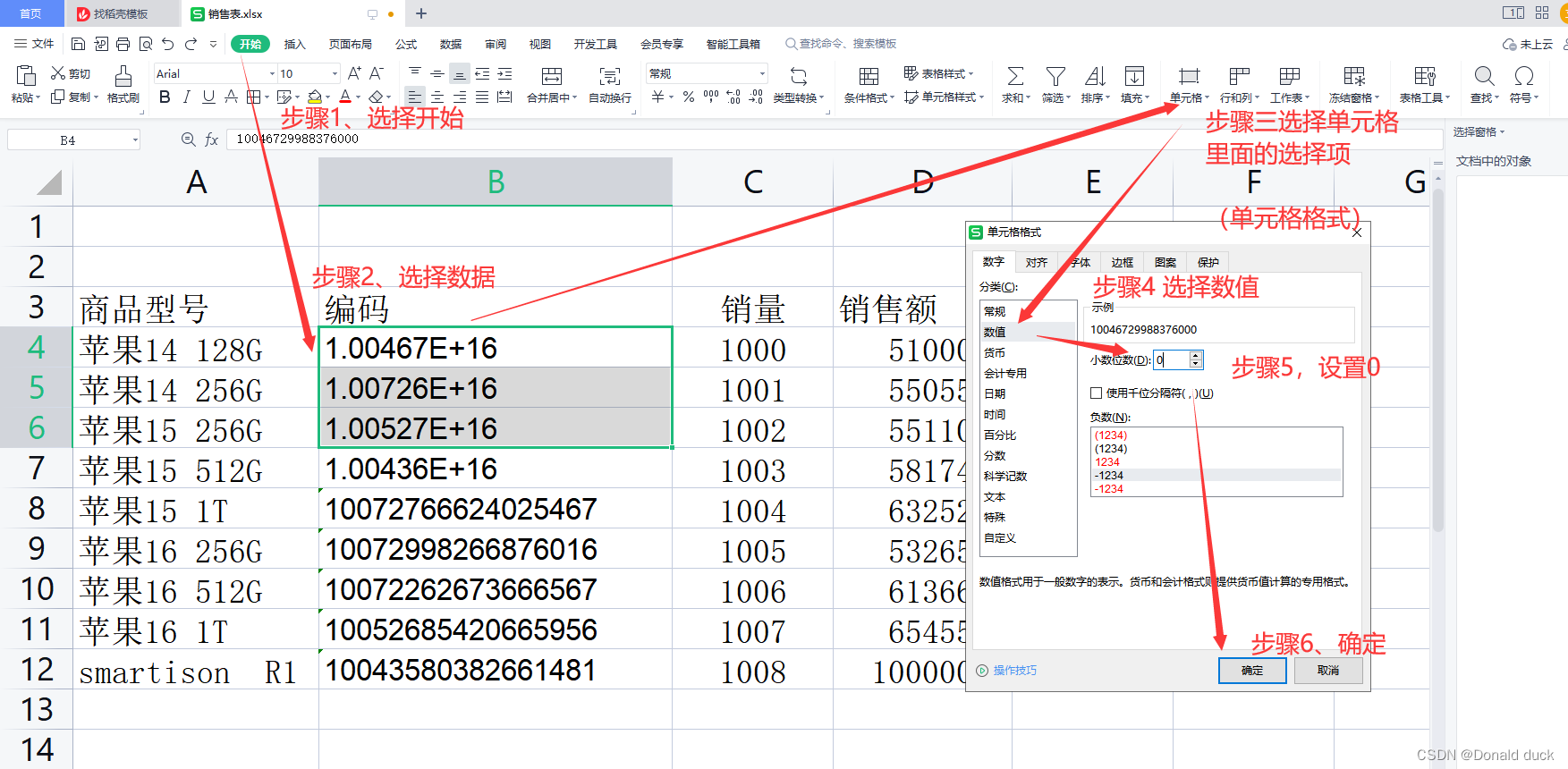
Task: Click the decimal places input field
Action: tap(1171, 359)
